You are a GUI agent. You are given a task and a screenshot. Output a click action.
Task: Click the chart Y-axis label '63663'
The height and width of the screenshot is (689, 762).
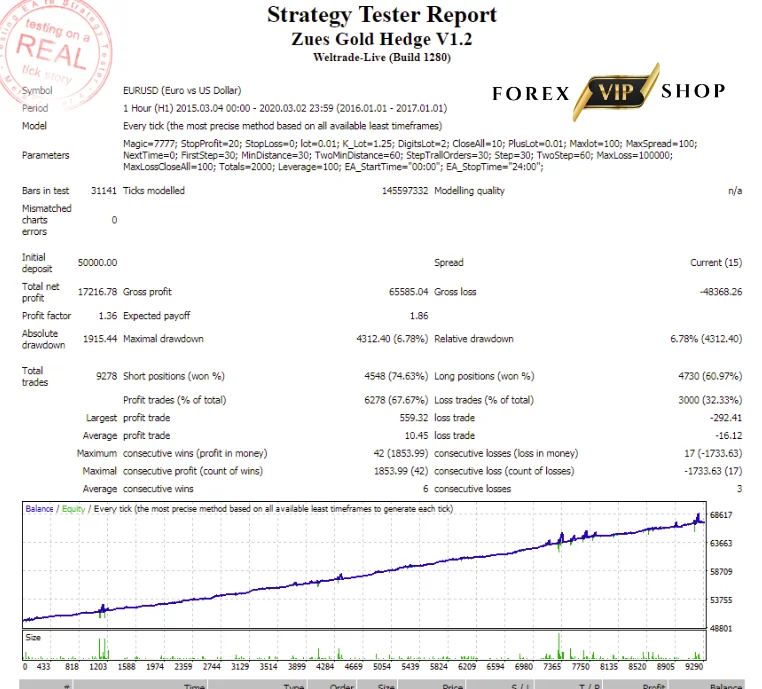(x=721, y=543)
